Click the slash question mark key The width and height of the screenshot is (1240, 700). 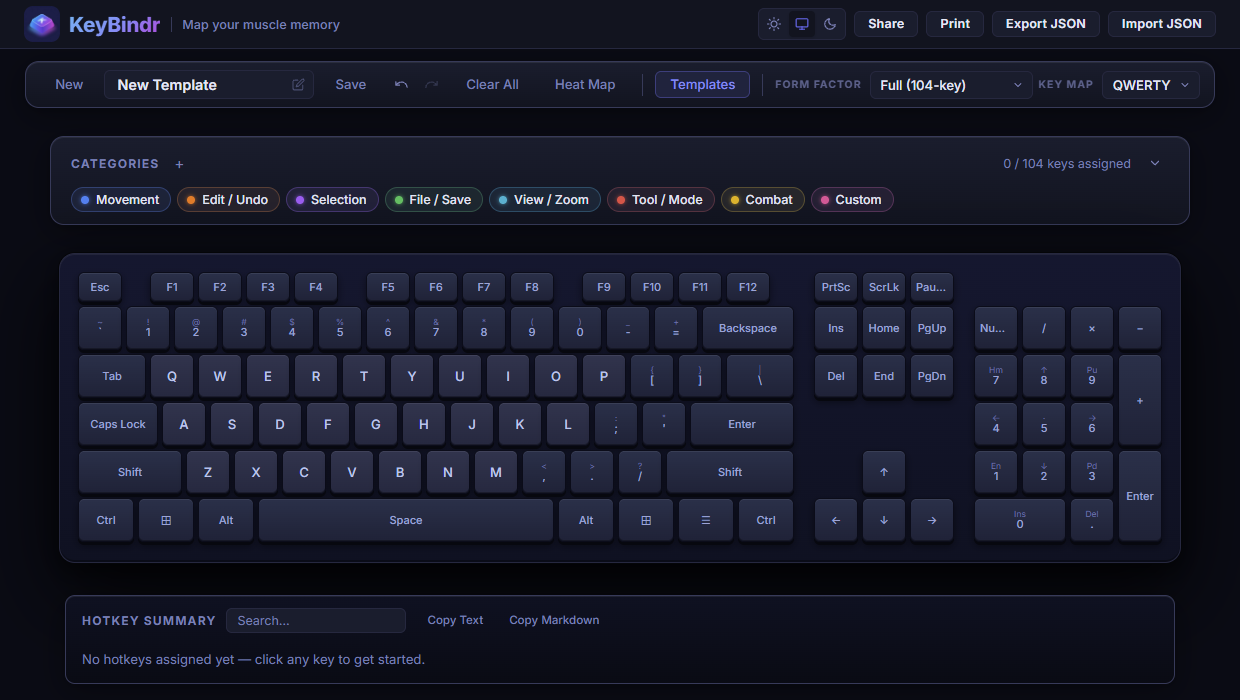[x=640, y=472]
